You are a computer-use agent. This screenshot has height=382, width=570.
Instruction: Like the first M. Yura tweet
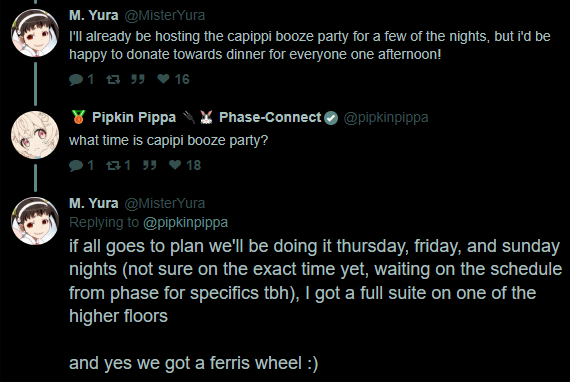[163, 79]
